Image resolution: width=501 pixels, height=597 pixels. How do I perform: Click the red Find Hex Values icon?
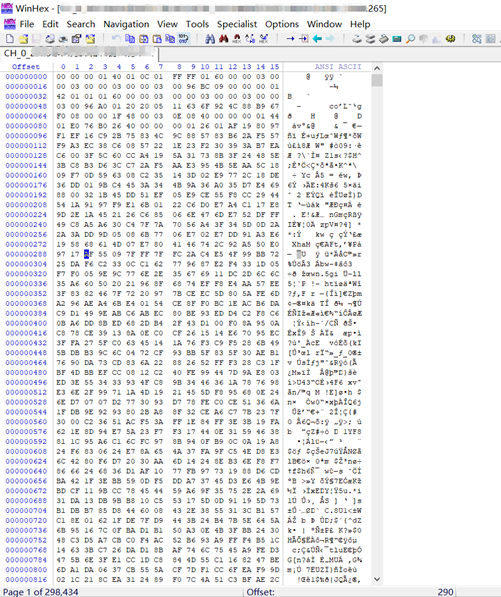click(223, 38)
